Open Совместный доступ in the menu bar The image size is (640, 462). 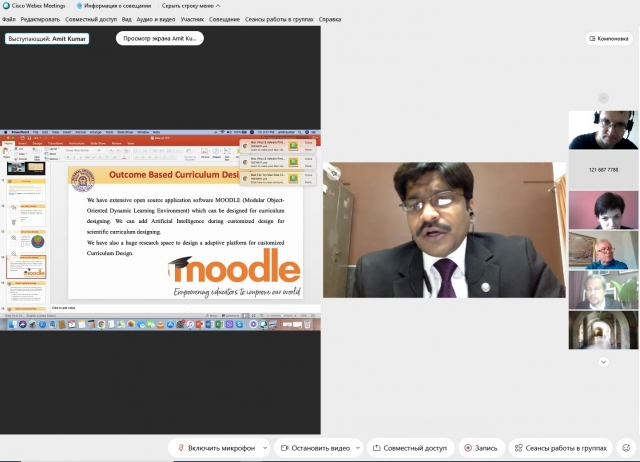(x=91, y=19)
